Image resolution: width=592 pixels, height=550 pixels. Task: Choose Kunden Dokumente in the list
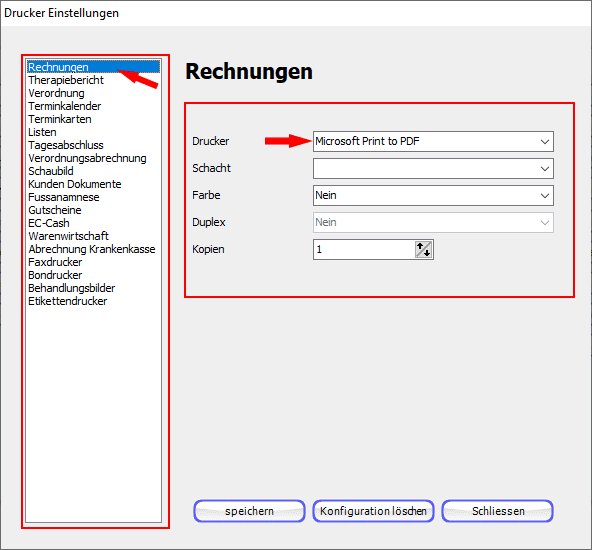click(75, 184)
